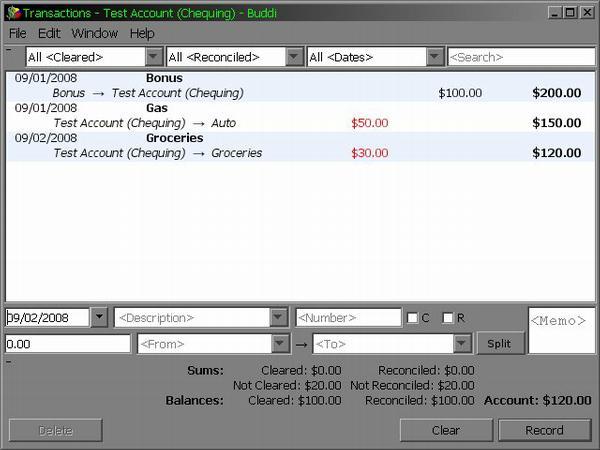
Task: Expand the All <Cleared> filter dropdown
Action: [x=154, y=57]
